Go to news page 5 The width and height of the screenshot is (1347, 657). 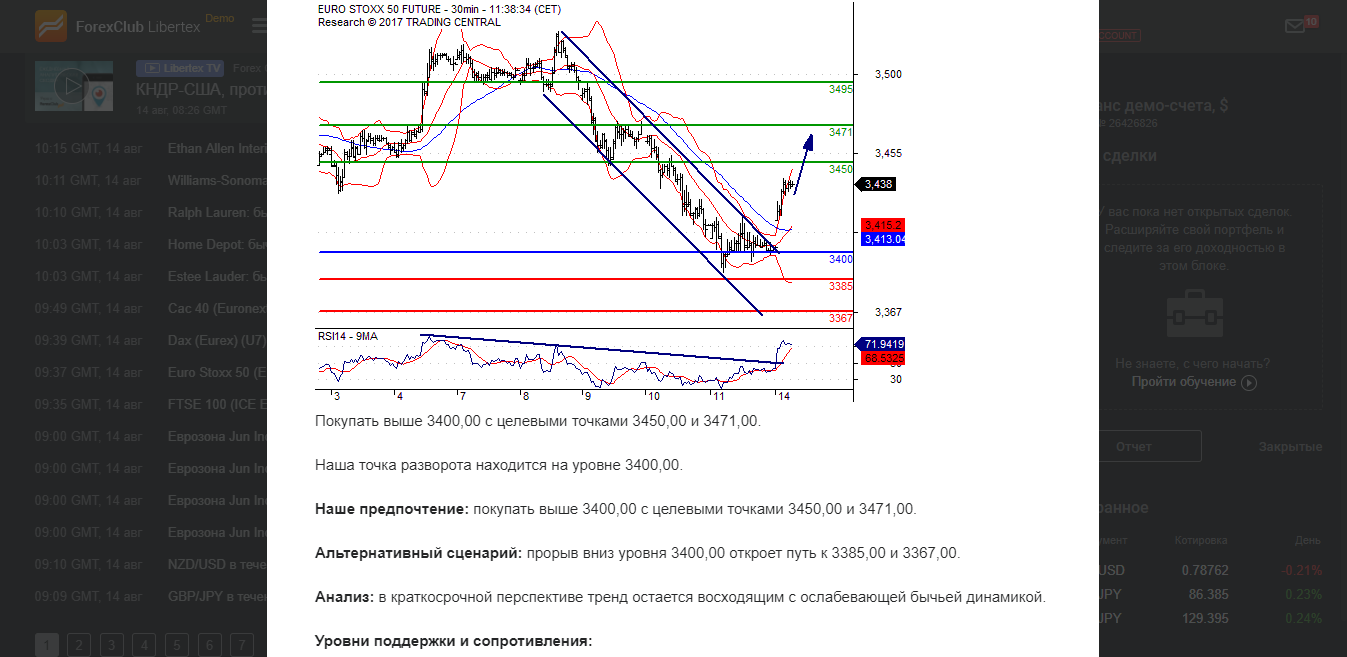(177, 644)
